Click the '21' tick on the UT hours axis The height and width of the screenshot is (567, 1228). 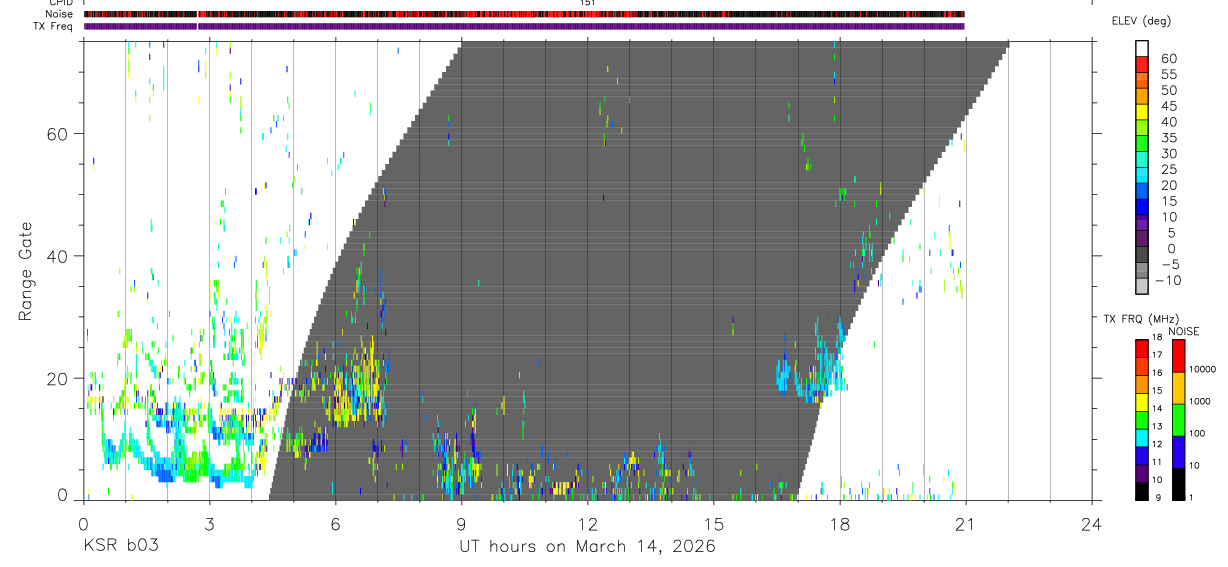click(x=965, y=523)
